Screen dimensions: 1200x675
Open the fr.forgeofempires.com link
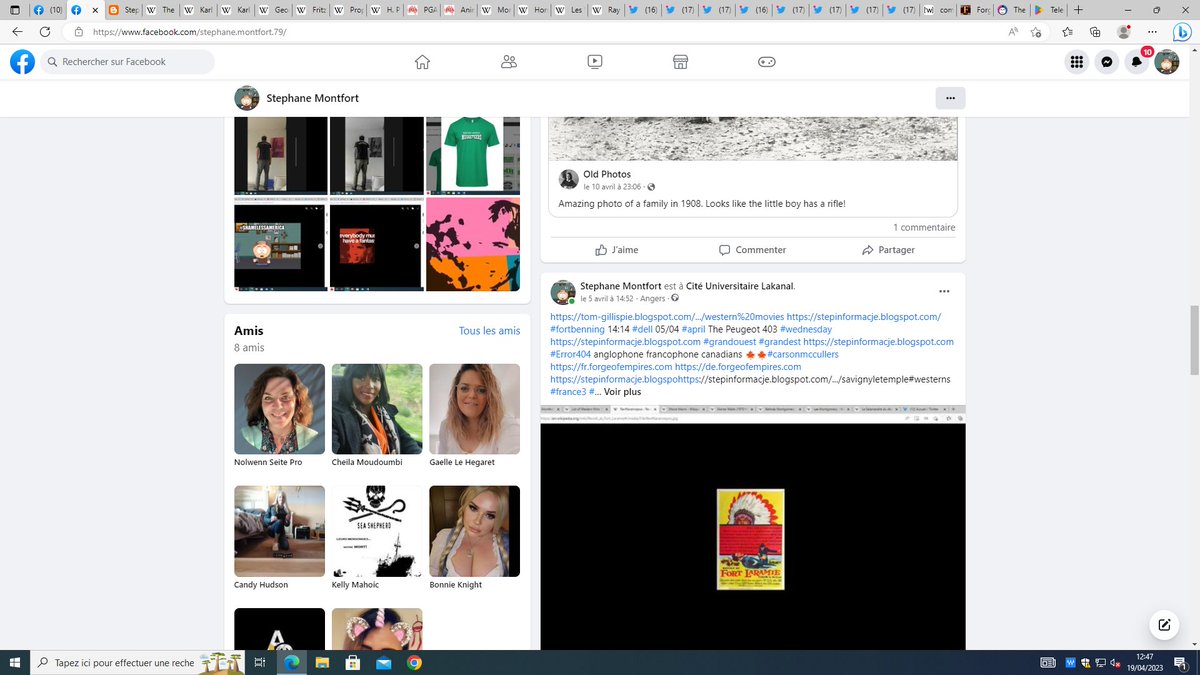(610, 367)
